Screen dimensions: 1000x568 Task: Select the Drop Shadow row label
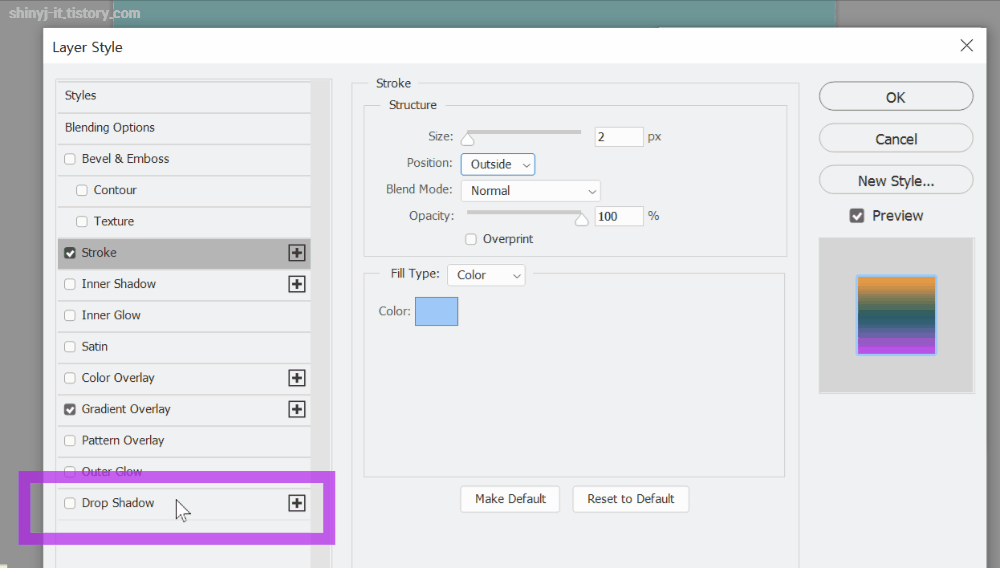click(x=118, y=503)
